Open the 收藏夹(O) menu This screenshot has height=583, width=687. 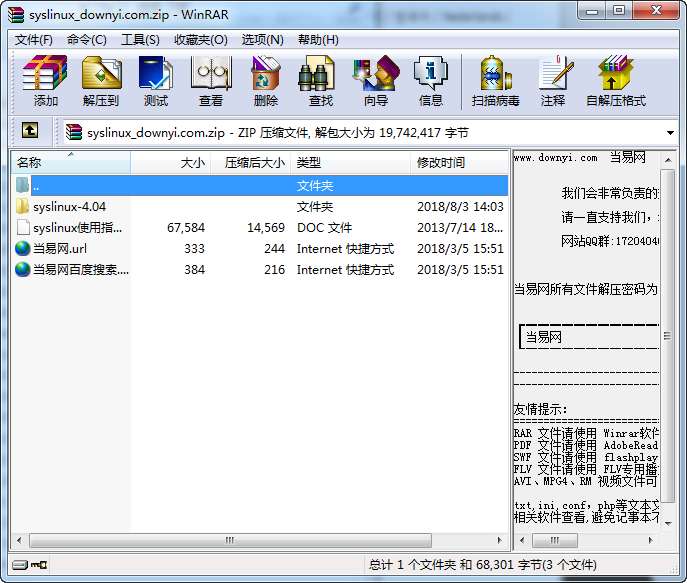pyautogui.click(x=201, y=40)
